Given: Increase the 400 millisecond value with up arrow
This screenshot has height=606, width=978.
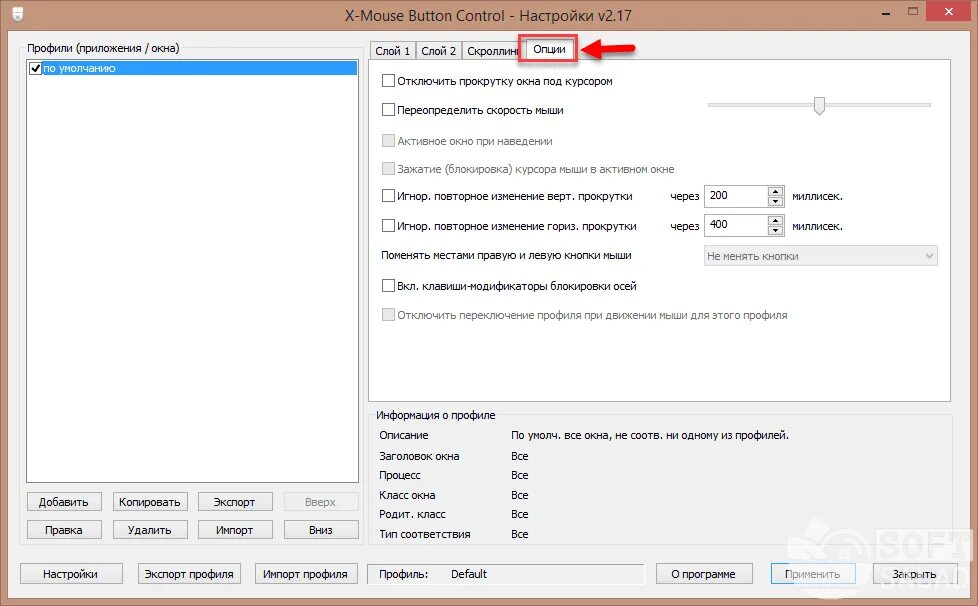Looking at the screenshot, I should tap(775, 220).
